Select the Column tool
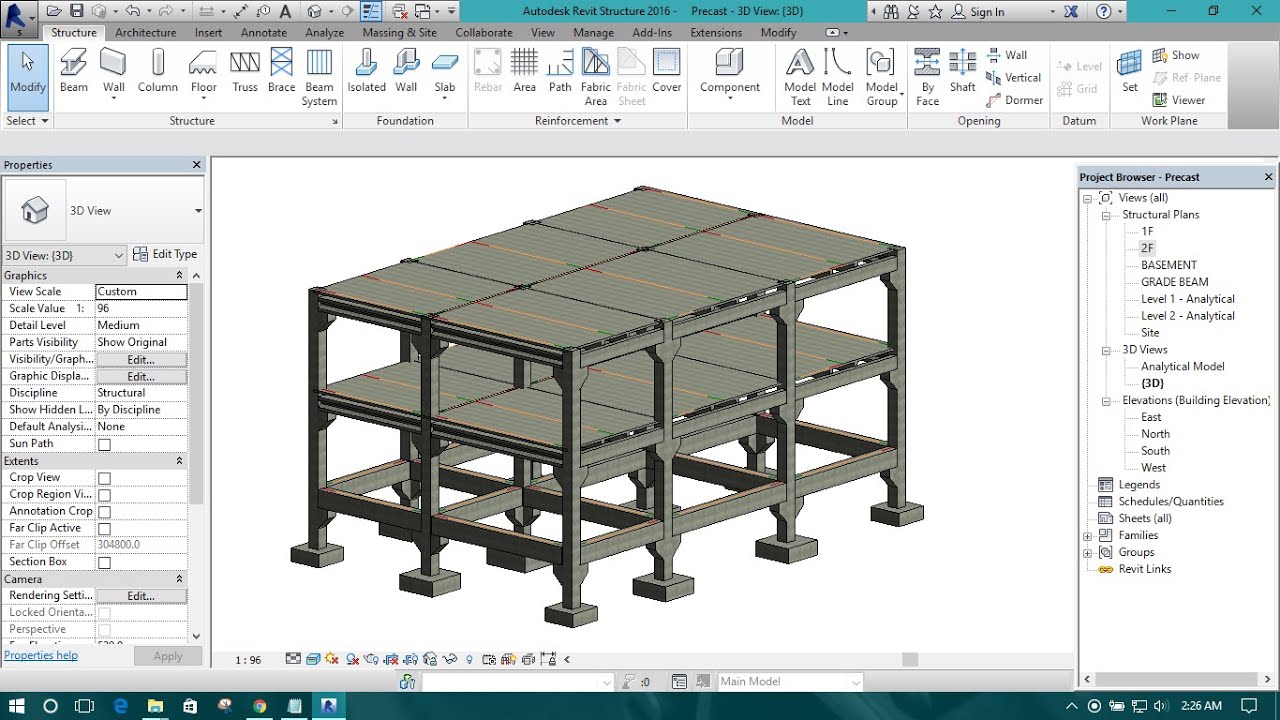The image size is (1280, 720). click(x=157, y=70)
